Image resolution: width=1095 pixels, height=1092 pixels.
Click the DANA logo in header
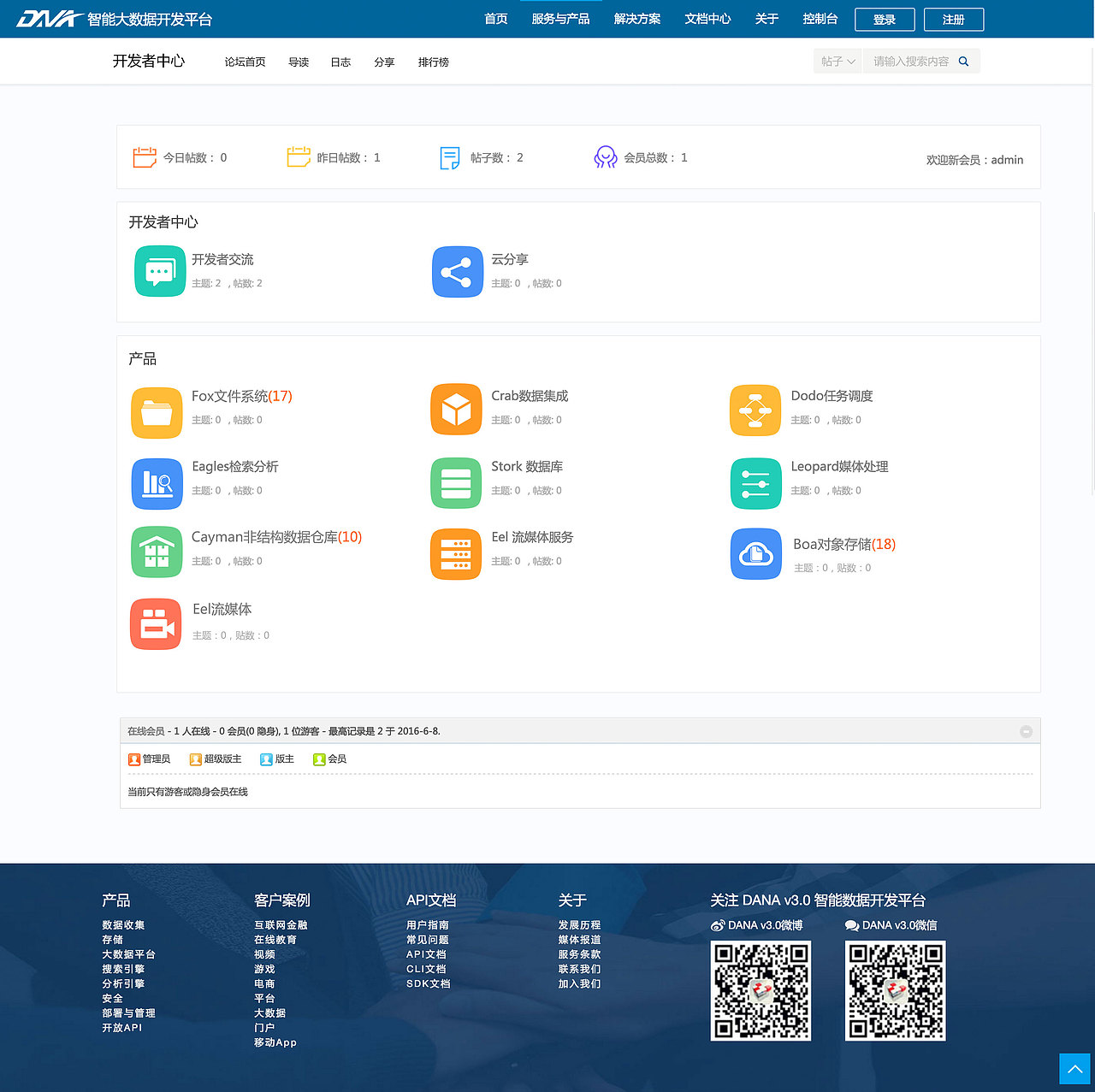click(x=50, y=19)
